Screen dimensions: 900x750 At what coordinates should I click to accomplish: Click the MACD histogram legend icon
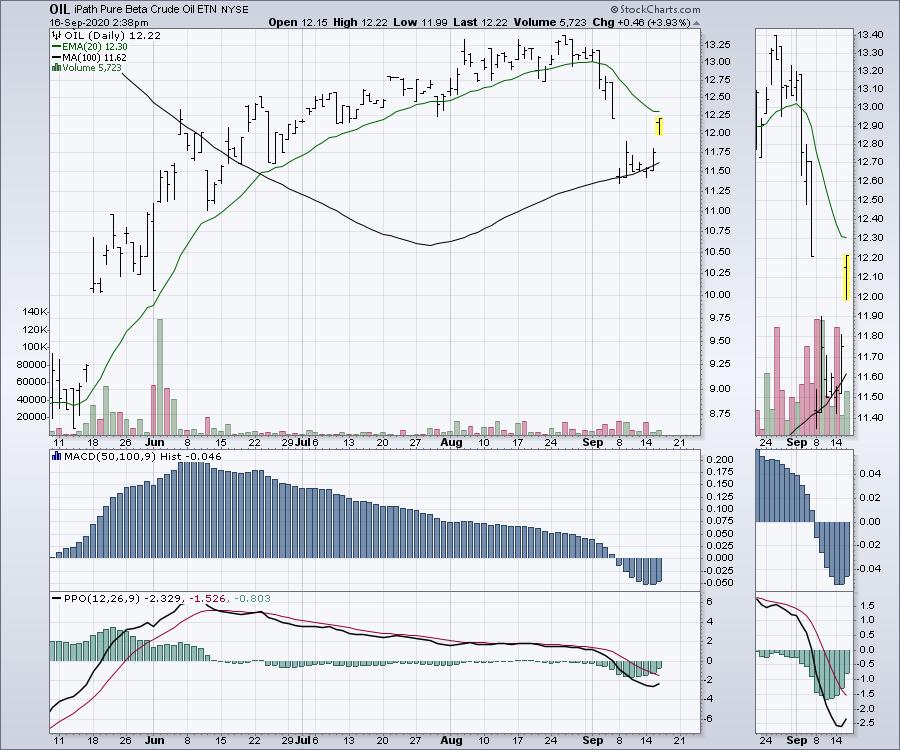pos(56,457)
